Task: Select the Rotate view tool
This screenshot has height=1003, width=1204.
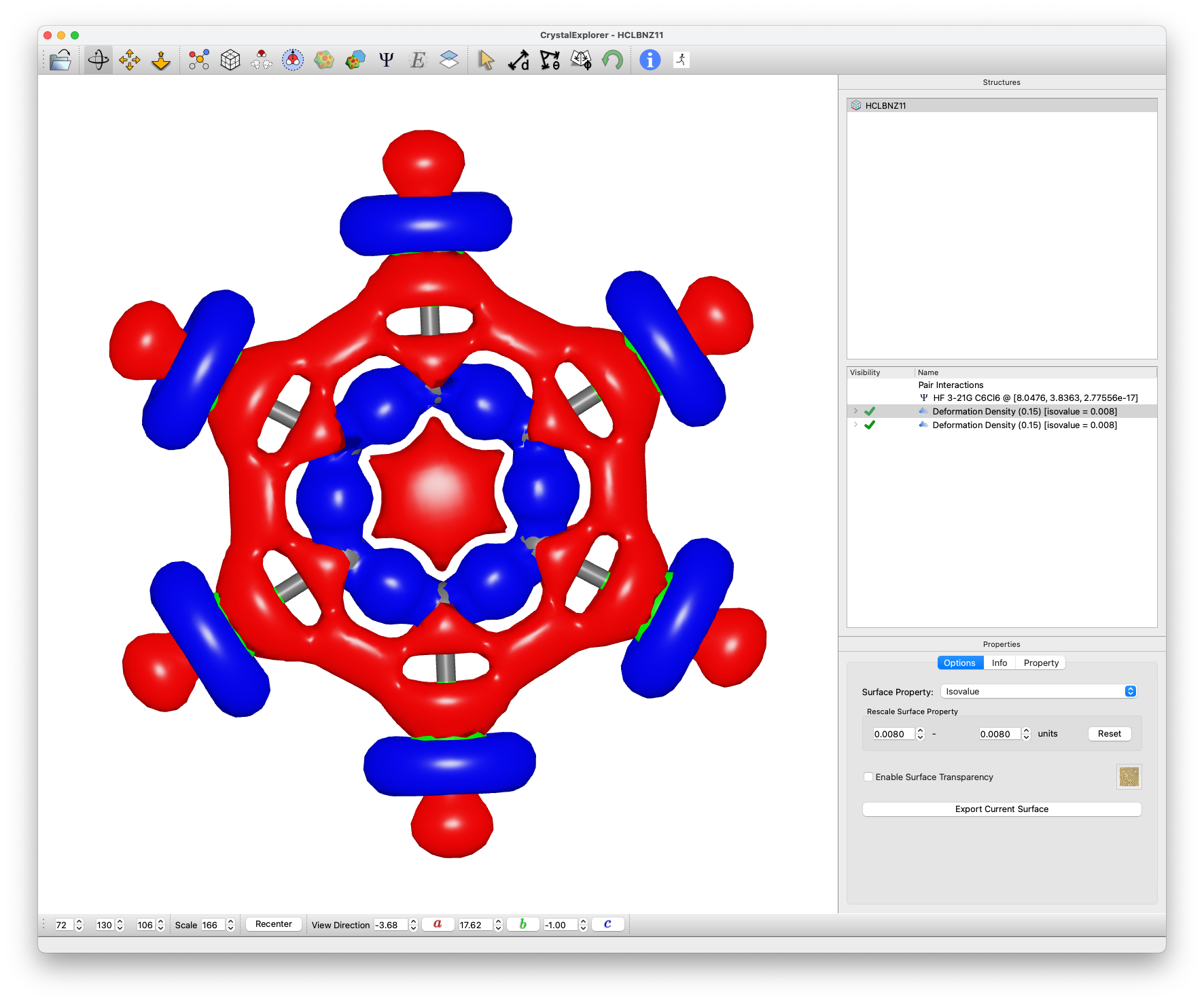Action: point(99,60)
